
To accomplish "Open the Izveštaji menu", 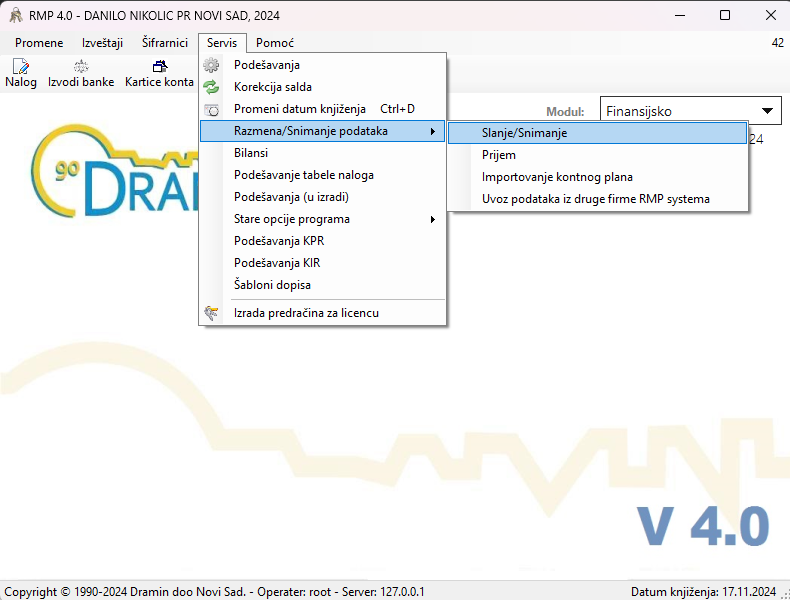I will [102, 43].
